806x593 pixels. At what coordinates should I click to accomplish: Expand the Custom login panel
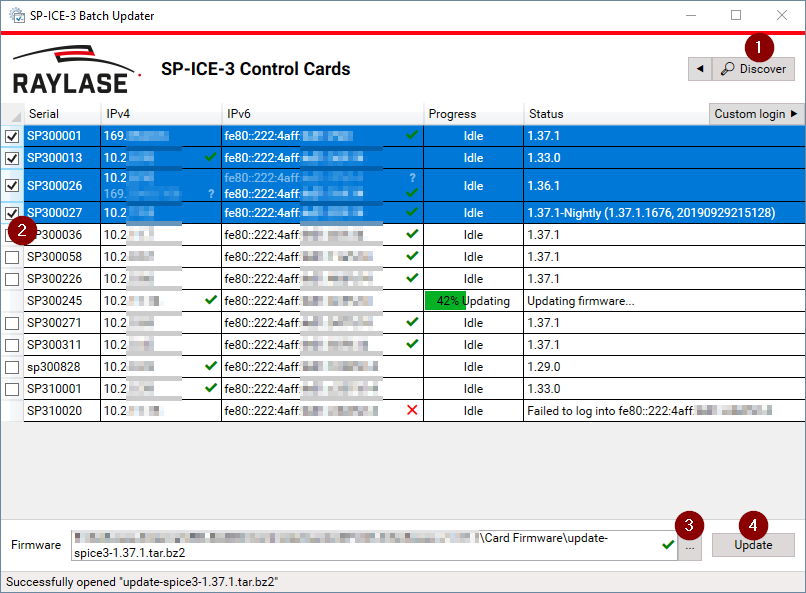pos(756,114)
